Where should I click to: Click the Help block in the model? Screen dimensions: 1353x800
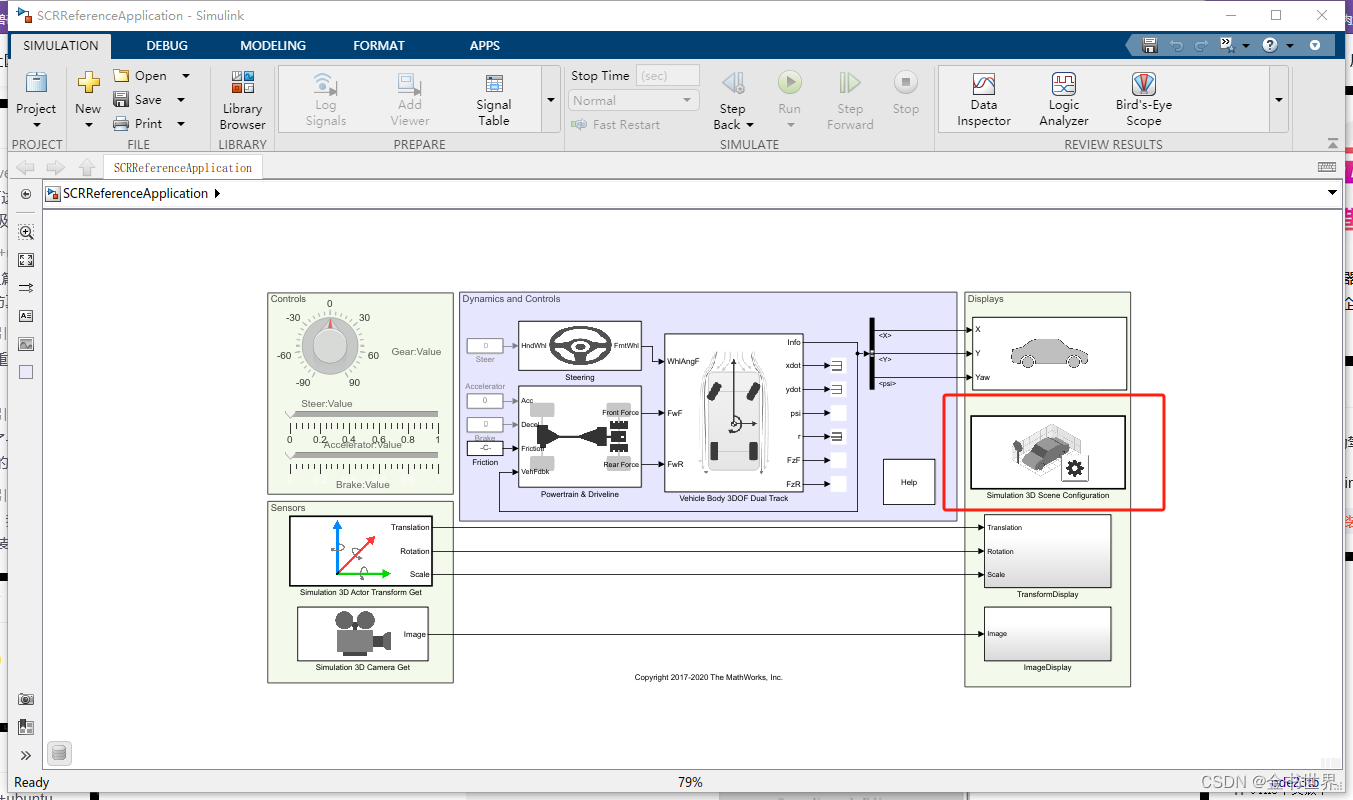point(908,481)
